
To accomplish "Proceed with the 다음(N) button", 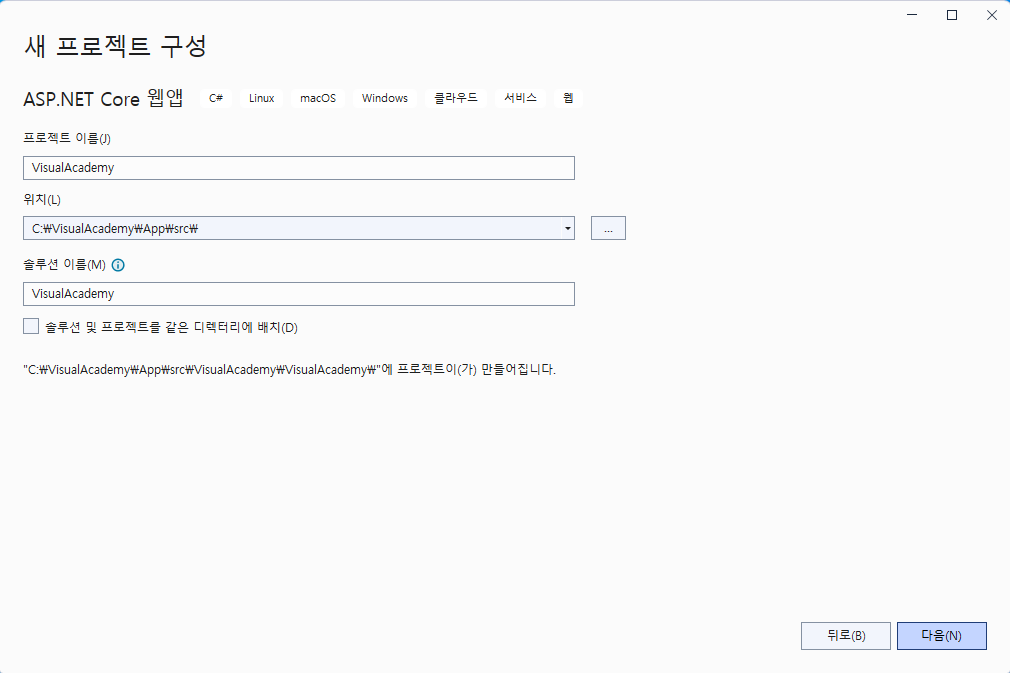I will pos(941,636).
